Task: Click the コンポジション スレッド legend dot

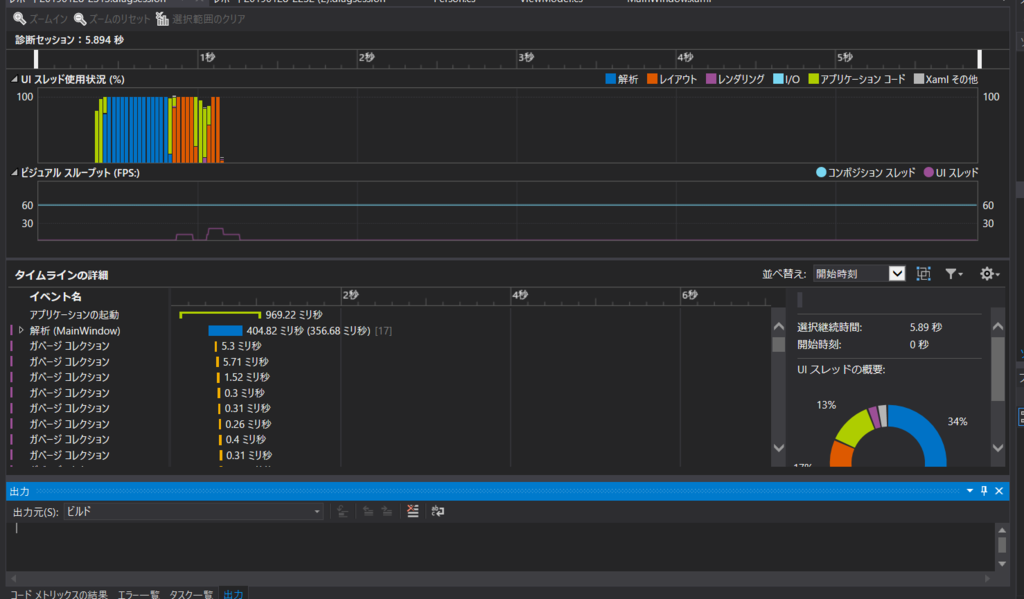Action: pos(821,172)
